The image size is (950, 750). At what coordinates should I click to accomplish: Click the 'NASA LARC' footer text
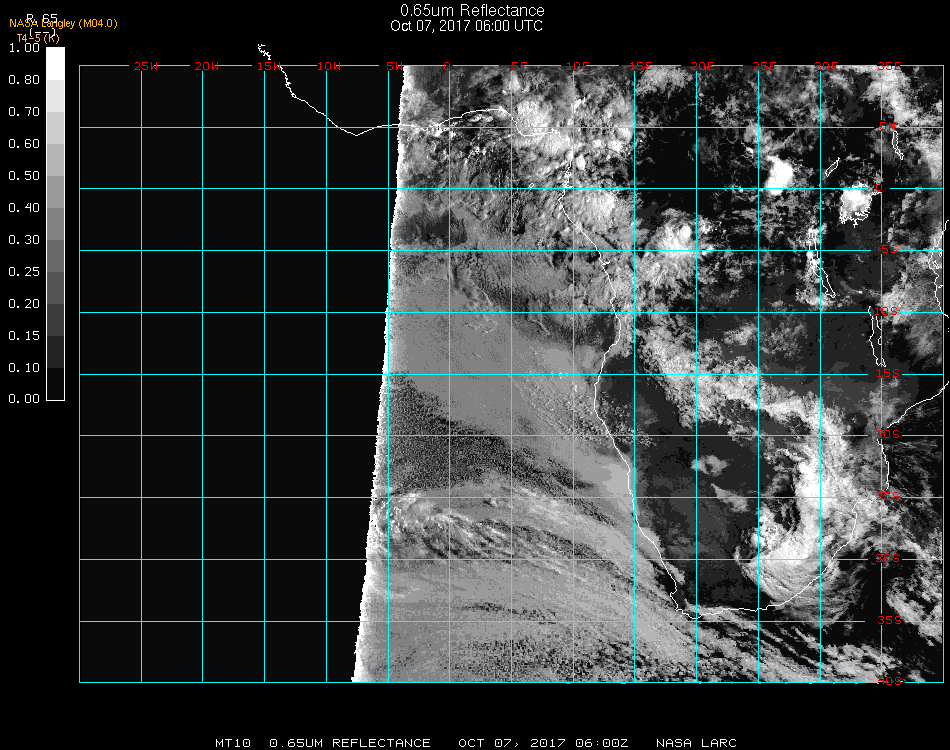(x=696, y=743)
